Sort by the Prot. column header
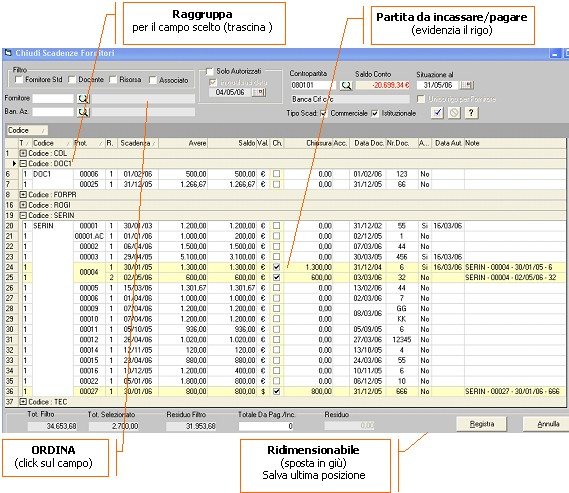Image resolution: width=569 pixels, height=493 pixels. [89, 143]
